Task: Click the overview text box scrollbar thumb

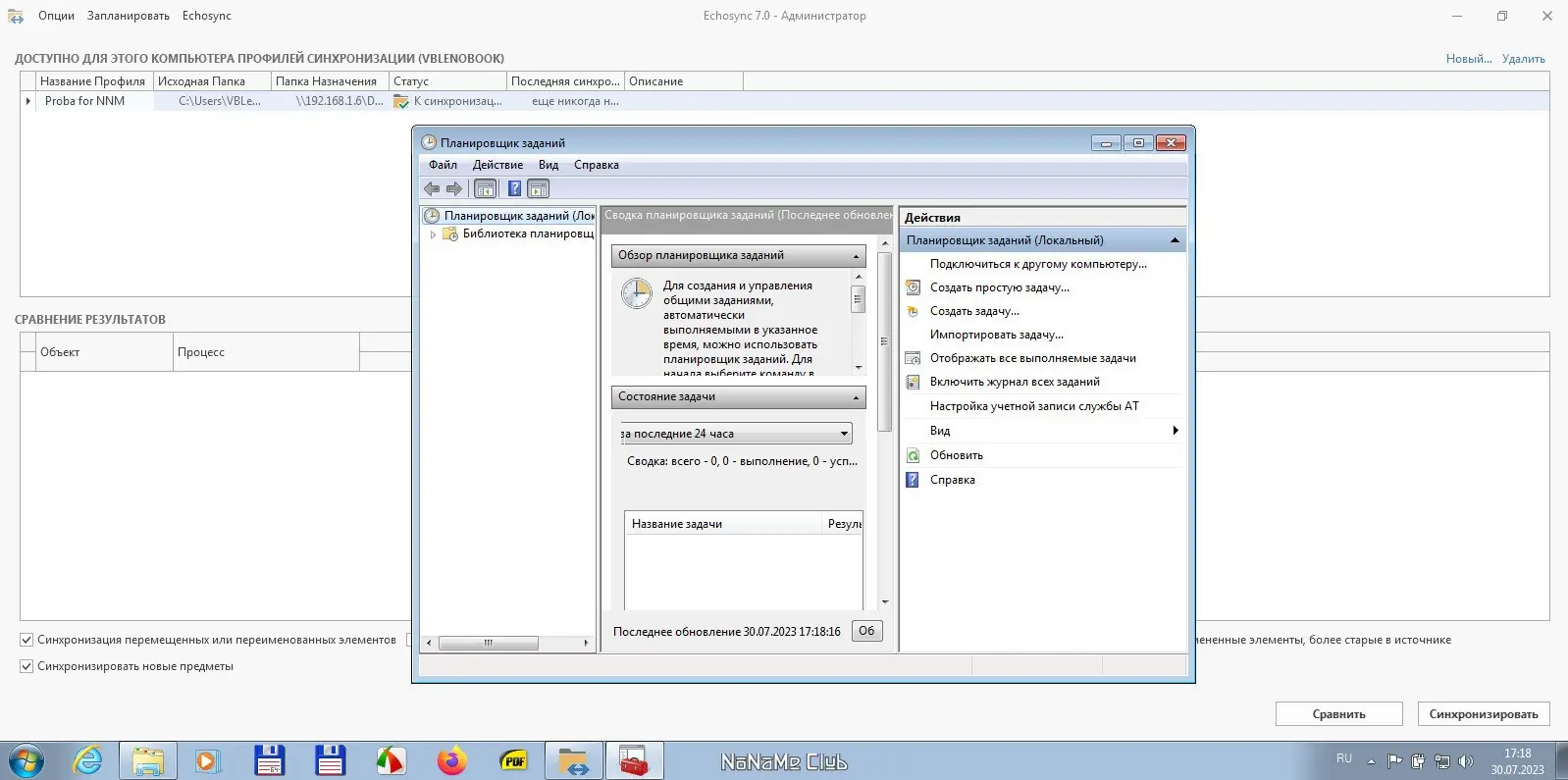Action: coord(858,298)
